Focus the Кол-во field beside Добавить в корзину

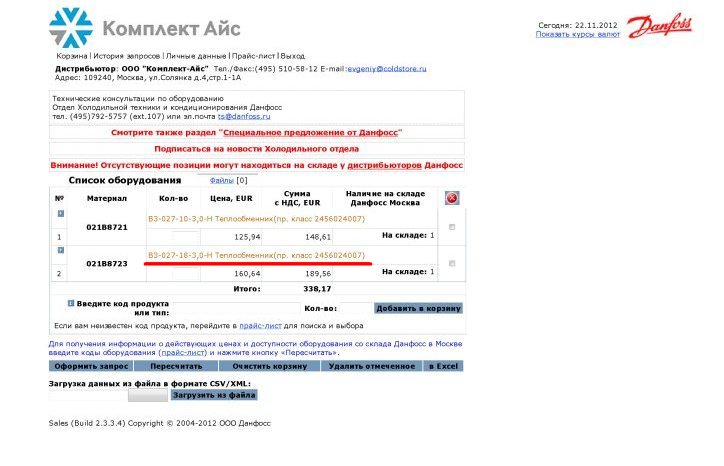pos(356,308)
